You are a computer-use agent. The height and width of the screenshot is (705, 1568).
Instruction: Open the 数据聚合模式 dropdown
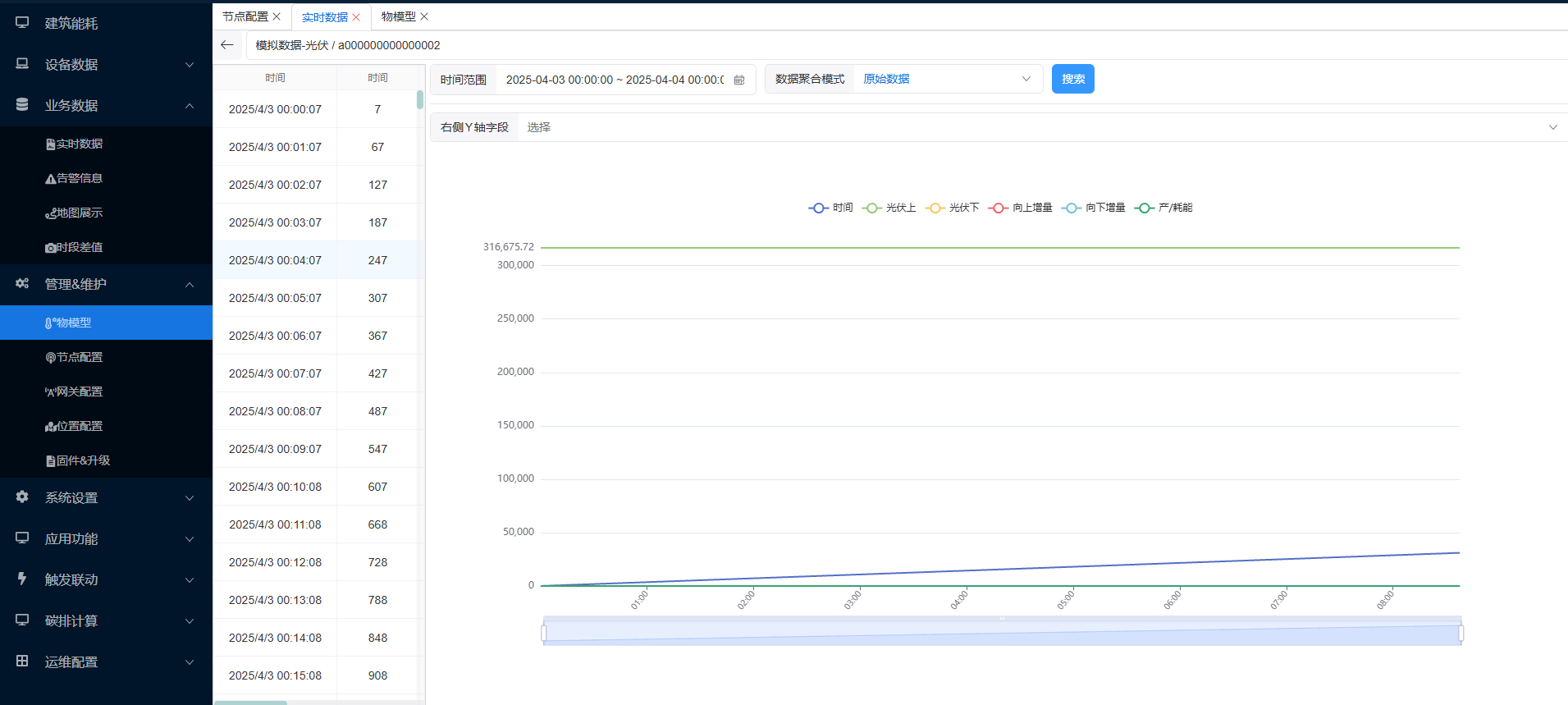(947, 79)
